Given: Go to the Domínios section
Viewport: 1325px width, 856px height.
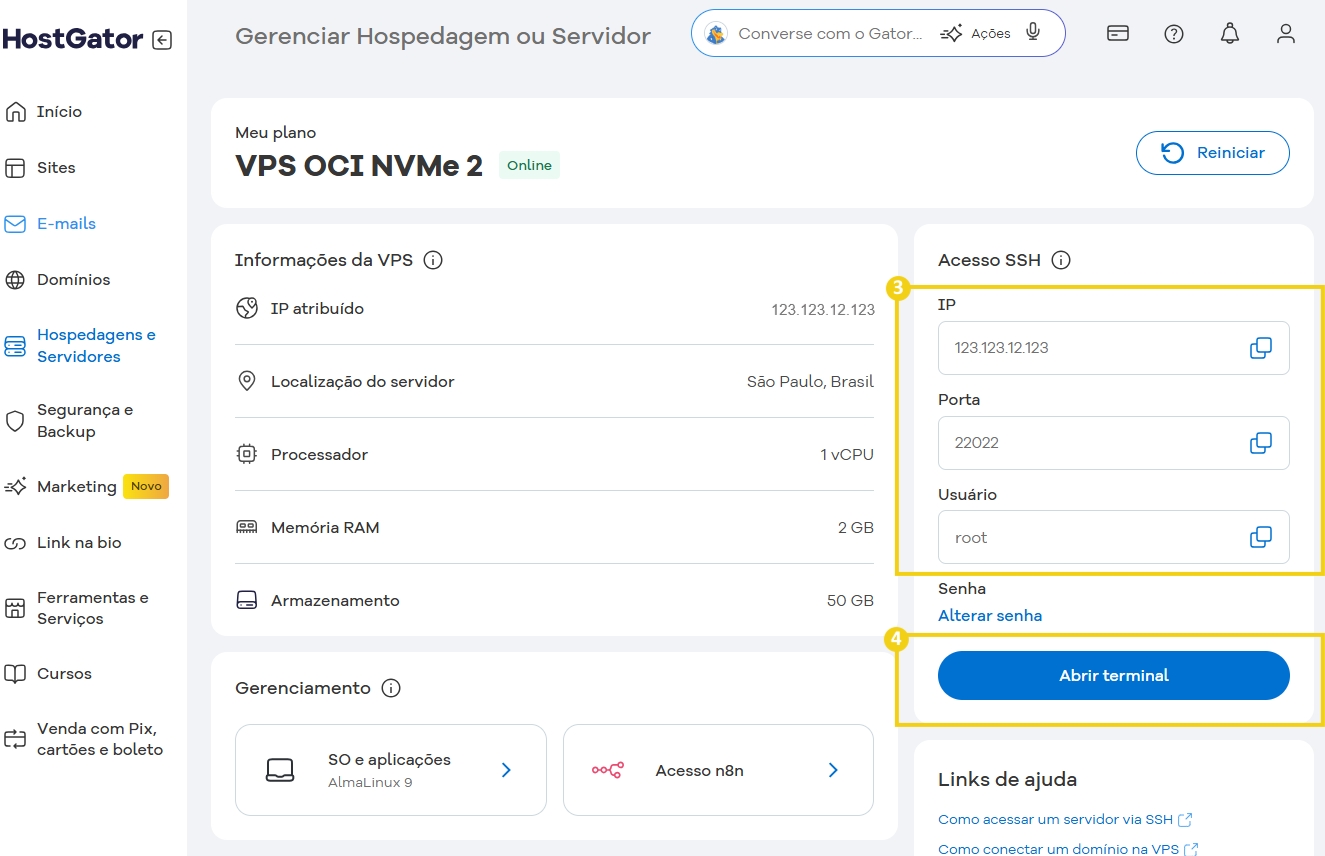Looking at the screenshot, I should pyautogui.click(x=74, y=279).
